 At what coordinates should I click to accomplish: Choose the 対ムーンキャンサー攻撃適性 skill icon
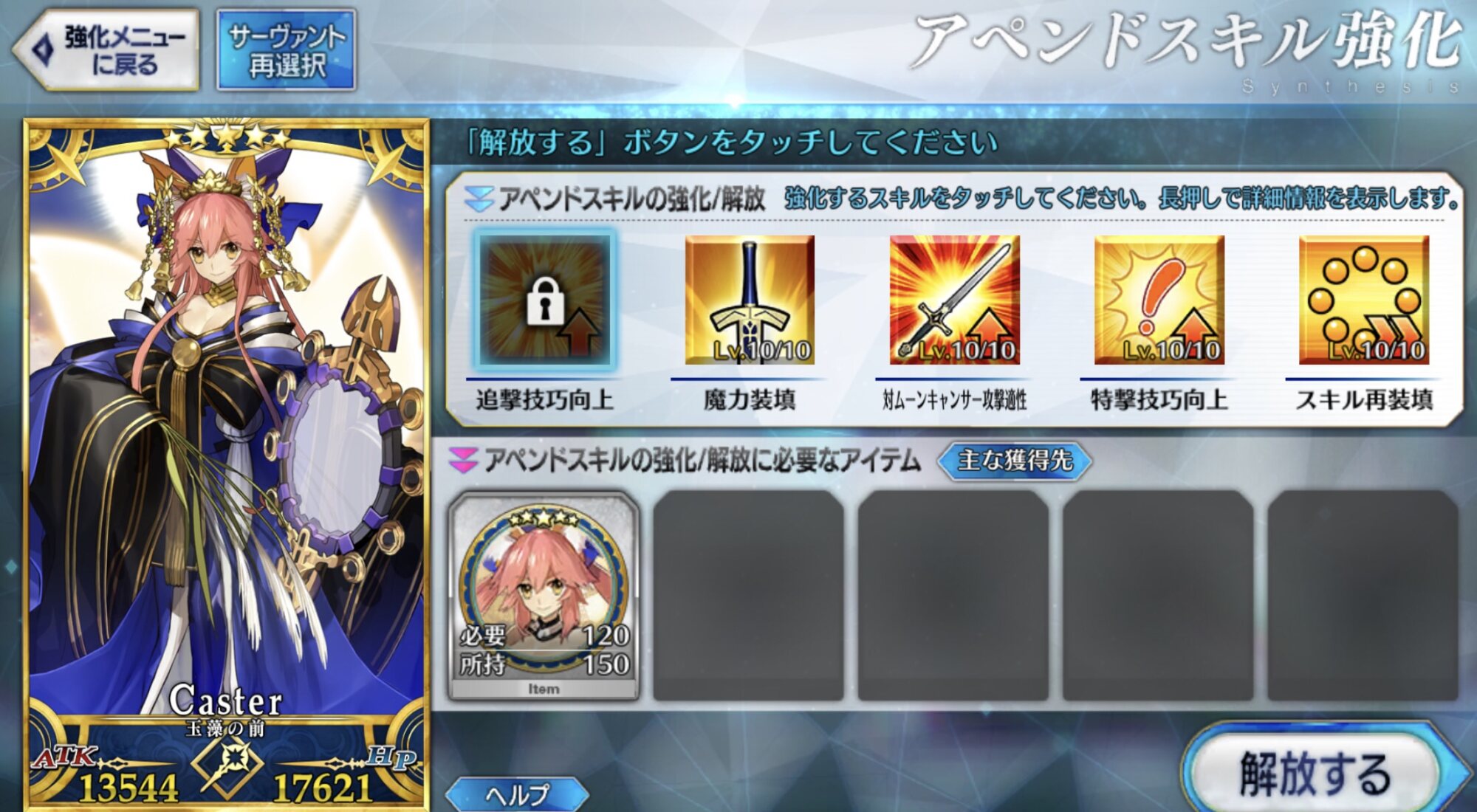pos(954,299)
